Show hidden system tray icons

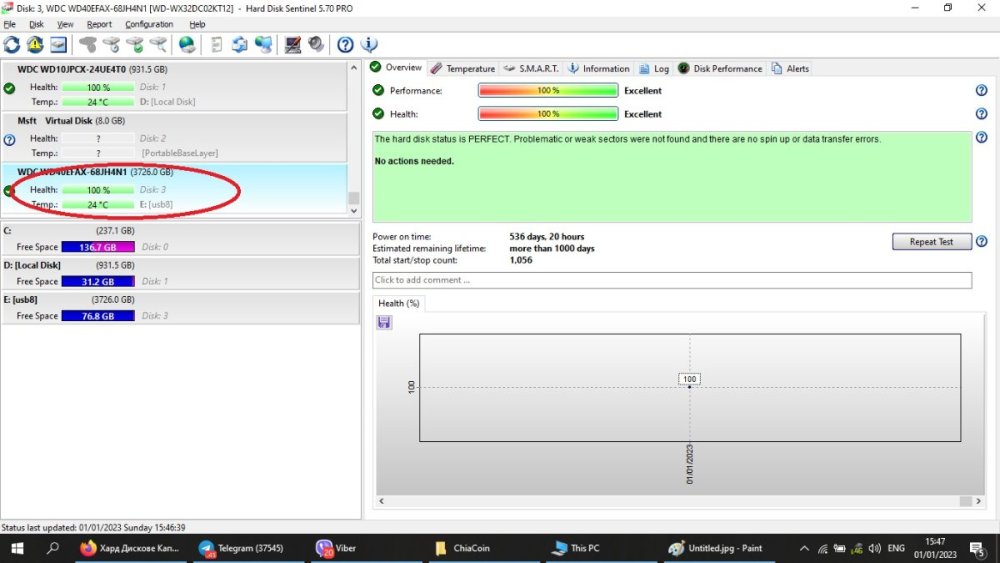pyautogui.click(x=805, y=548)
